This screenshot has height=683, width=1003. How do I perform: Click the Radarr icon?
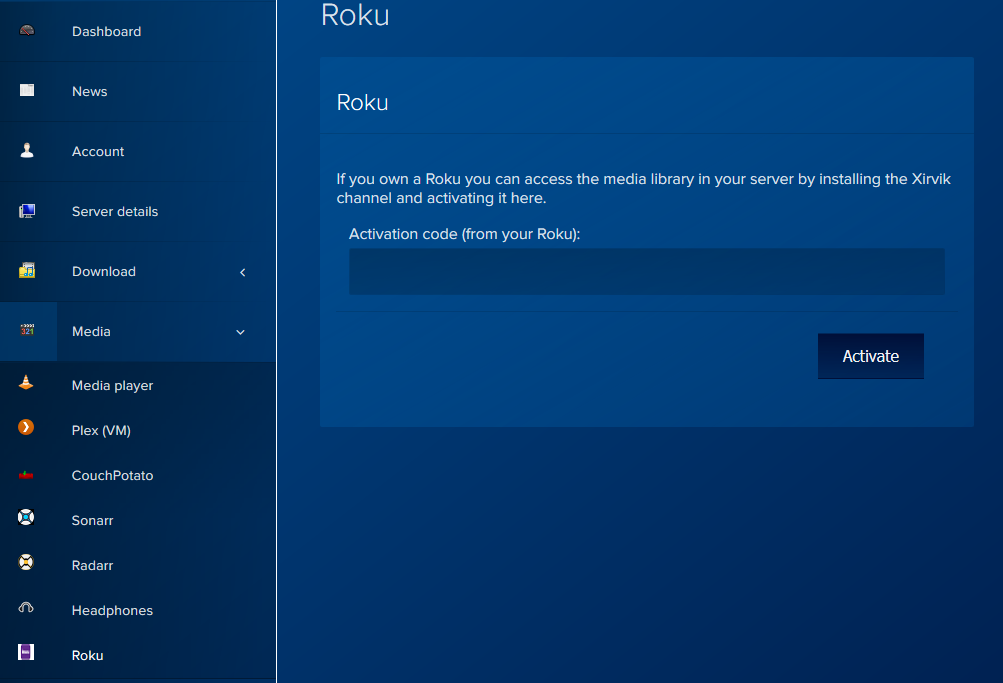tap(26, 562)
